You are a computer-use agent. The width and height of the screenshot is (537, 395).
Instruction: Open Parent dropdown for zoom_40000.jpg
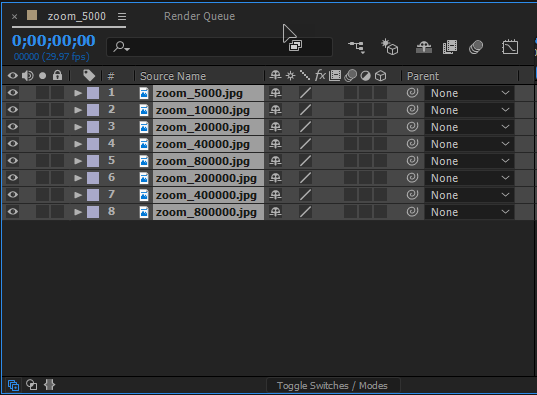pyautogui.click(x=470, y=144)
